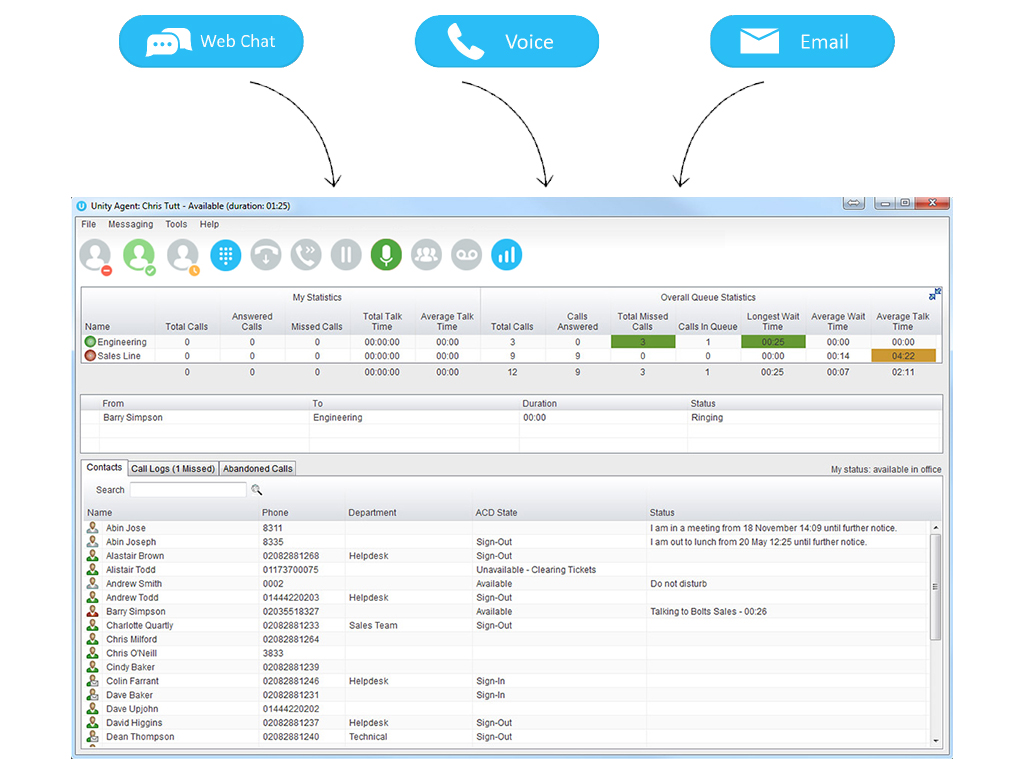Image resolution: width=1024 pixels, height=768 pixels.
Task: Toggle the Sales Line queue status icon
Action: 90,356
